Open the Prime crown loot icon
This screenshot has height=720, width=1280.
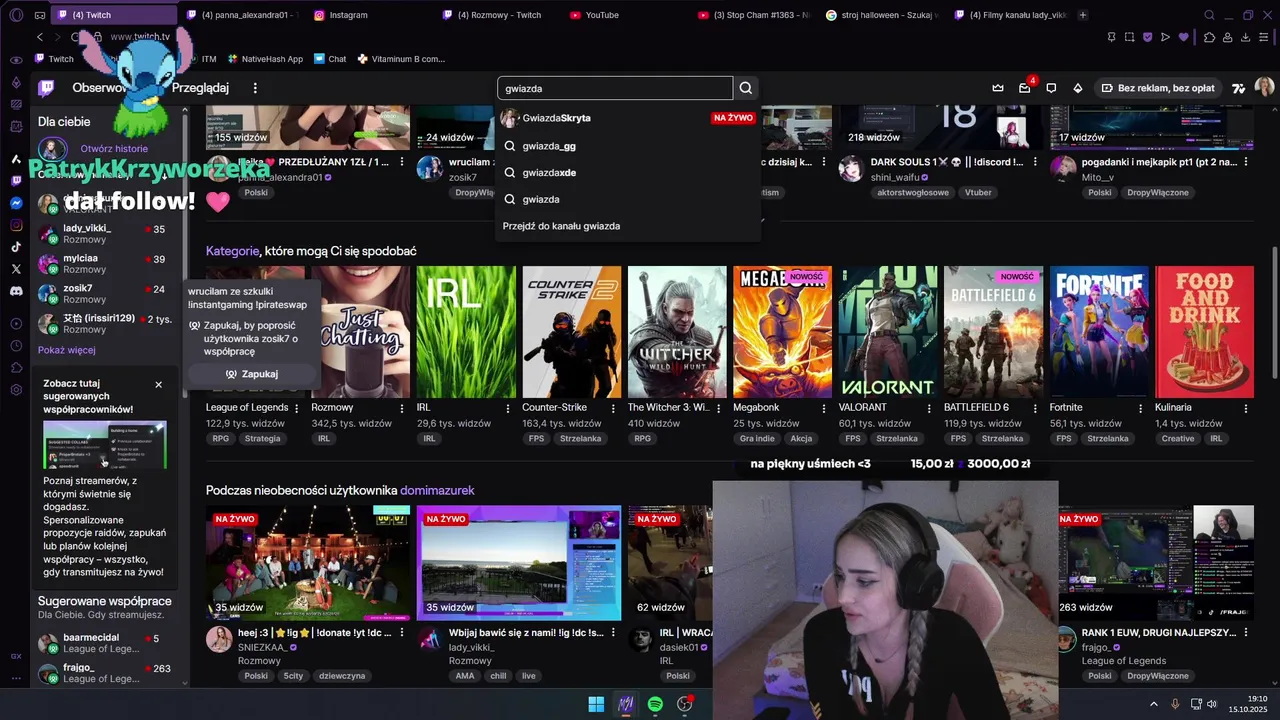(x=998, y=88)
